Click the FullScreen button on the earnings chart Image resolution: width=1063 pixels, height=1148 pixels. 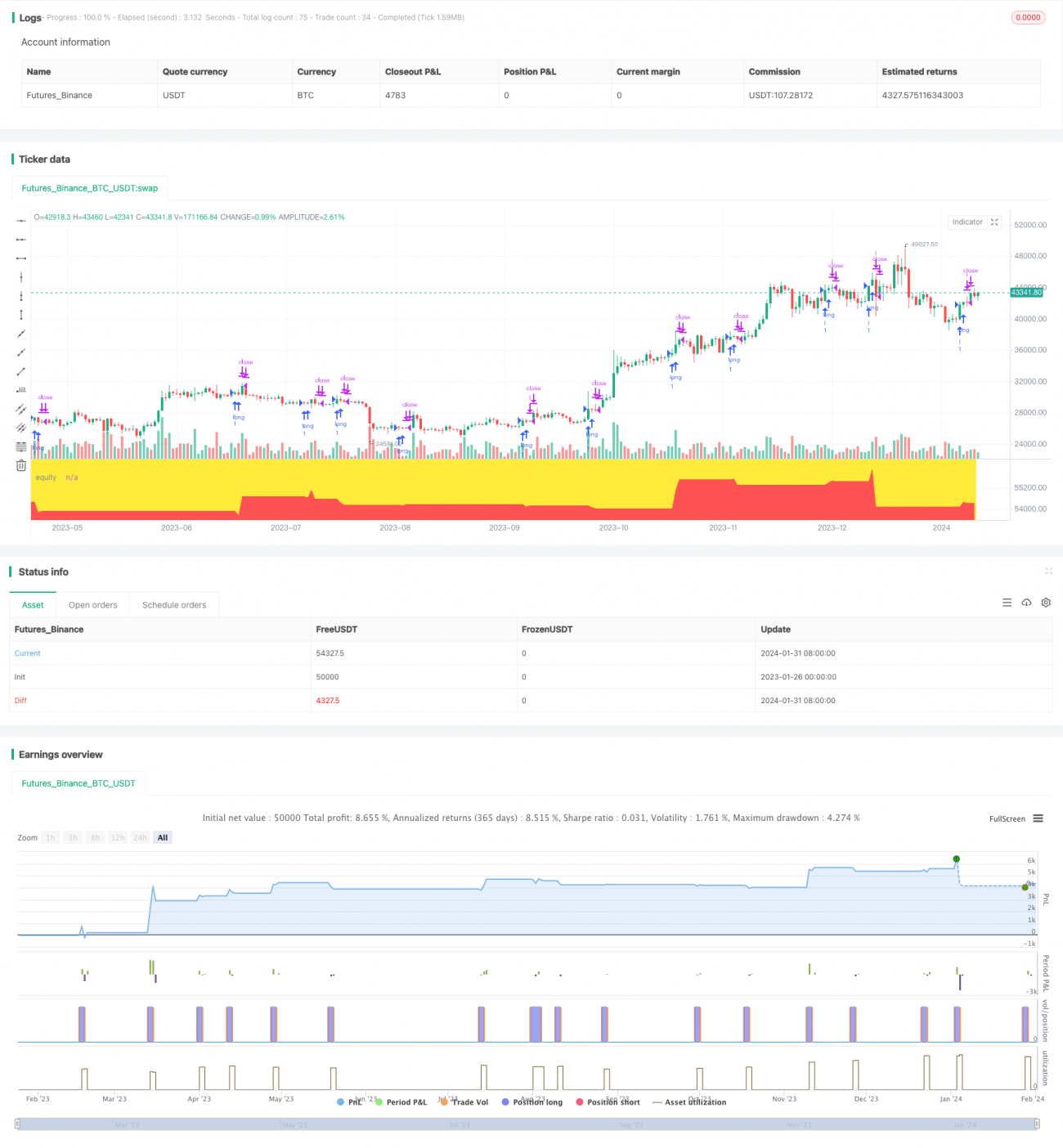(1007, 818)
